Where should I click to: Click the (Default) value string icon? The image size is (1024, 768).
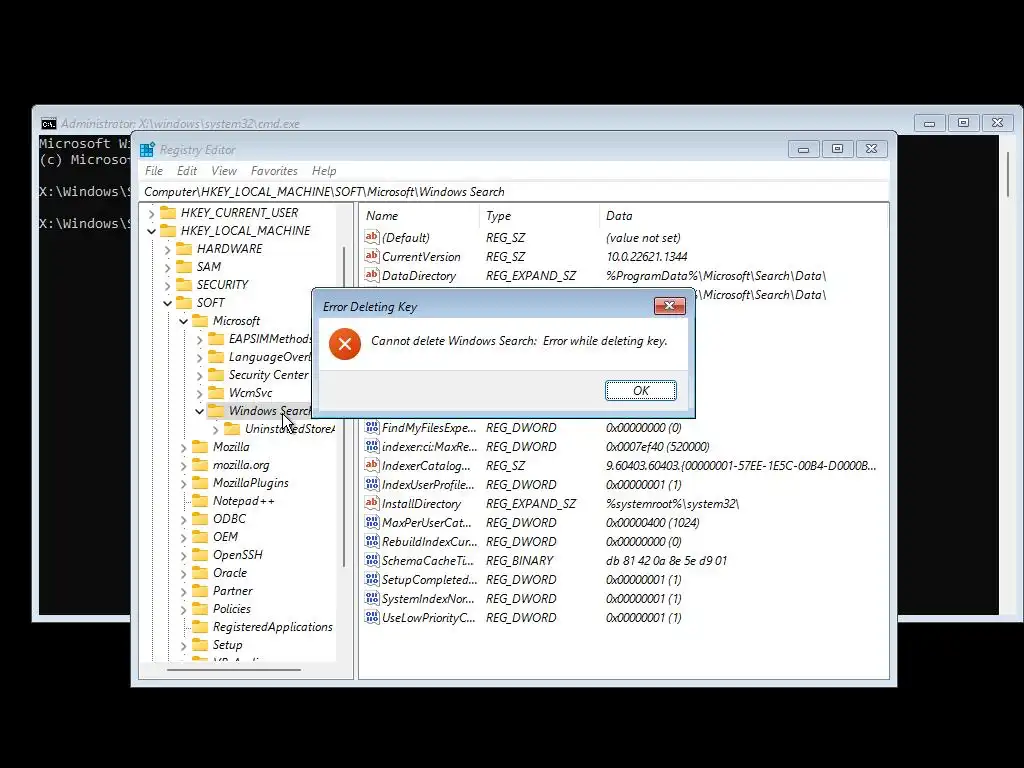tap(372, 237)
